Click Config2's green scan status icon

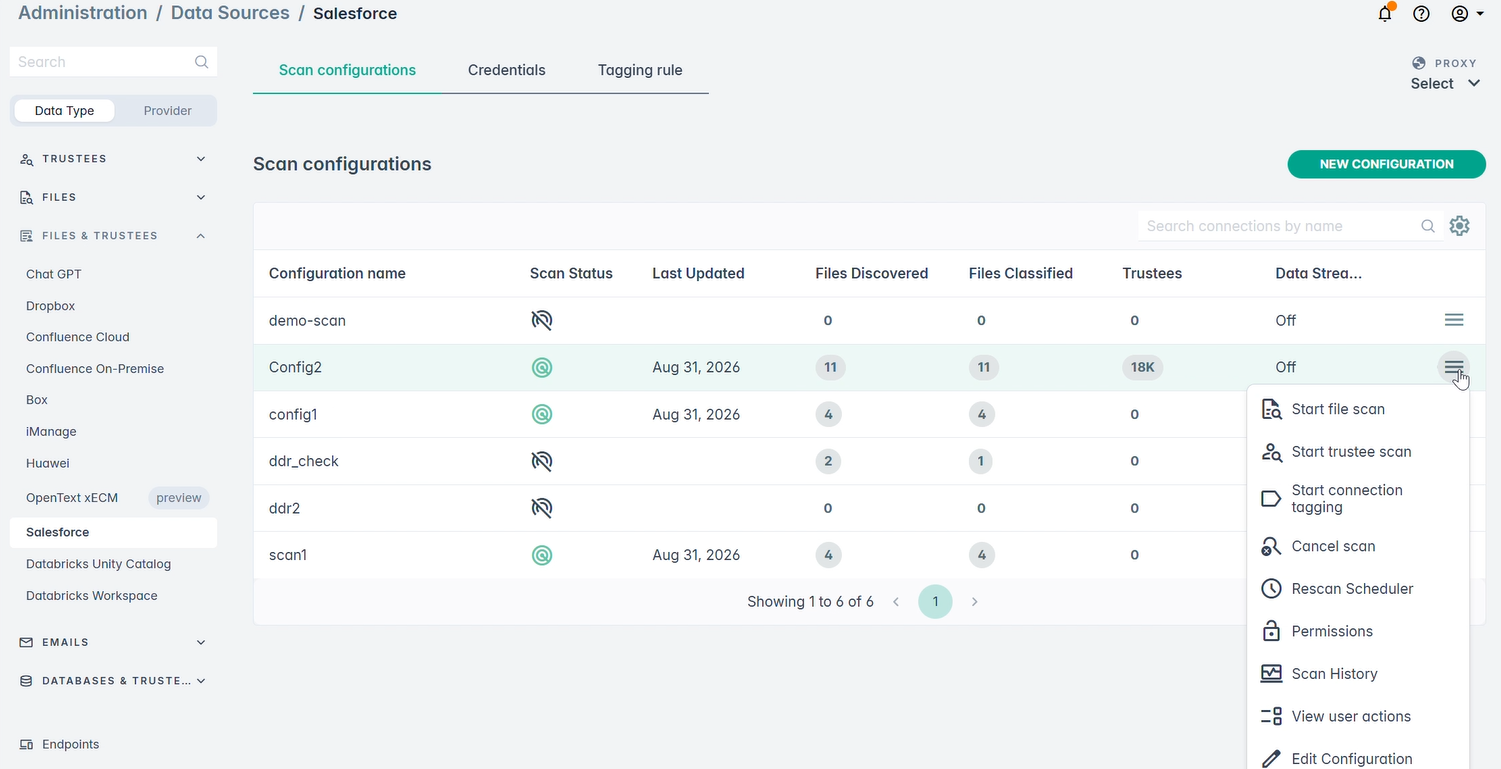(542, 367)
